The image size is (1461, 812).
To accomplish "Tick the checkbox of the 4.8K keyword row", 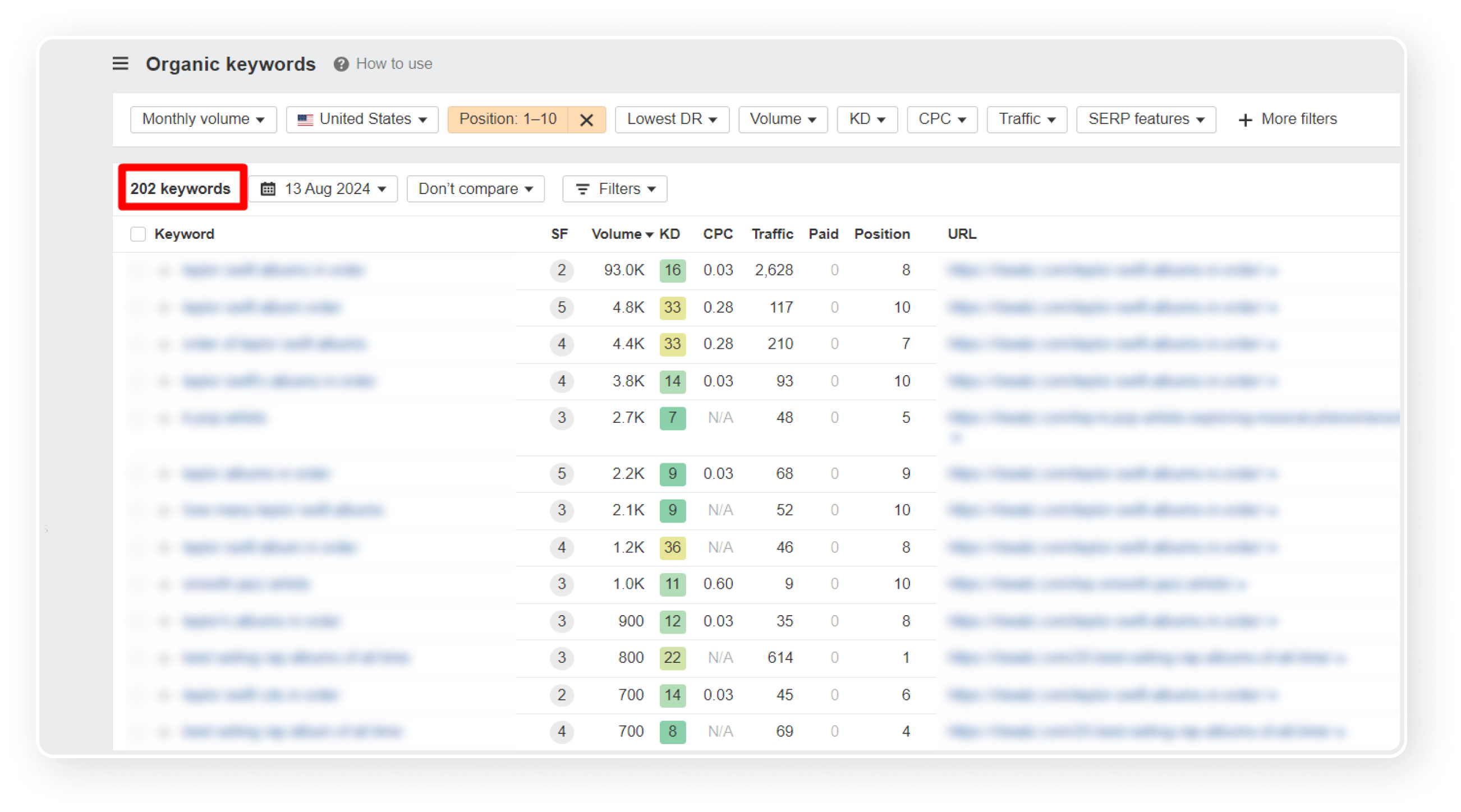I will point(138,307).
